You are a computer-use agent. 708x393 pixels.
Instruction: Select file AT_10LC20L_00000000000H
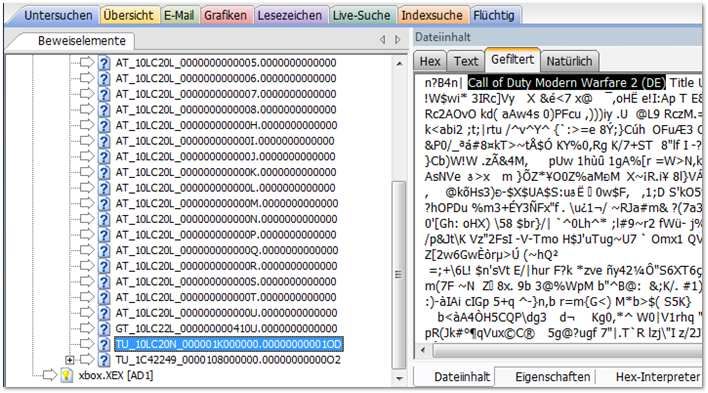pos(226,125)
